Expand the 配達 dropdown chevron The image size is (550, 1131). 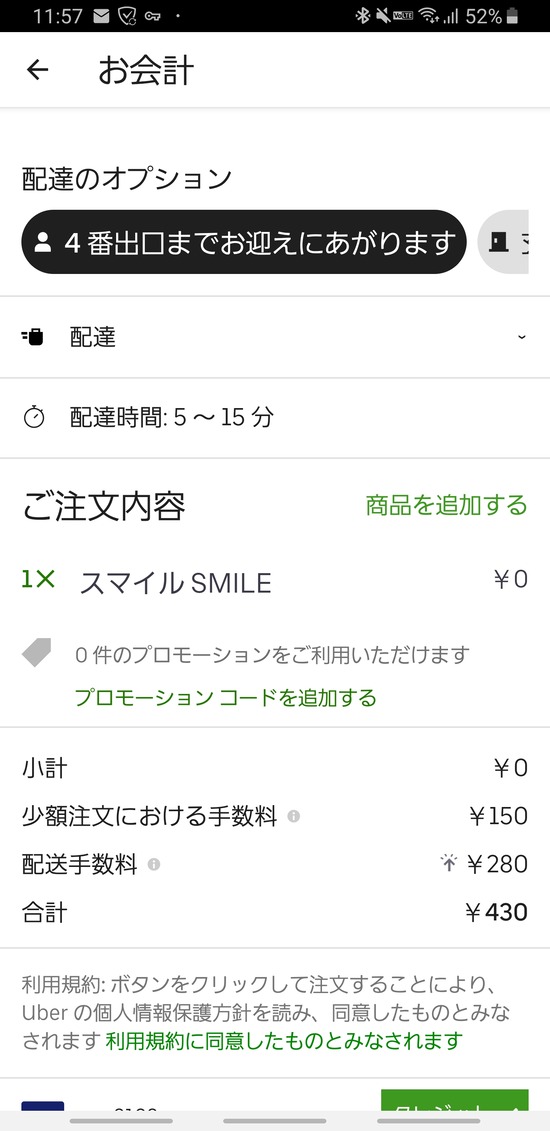521,337
